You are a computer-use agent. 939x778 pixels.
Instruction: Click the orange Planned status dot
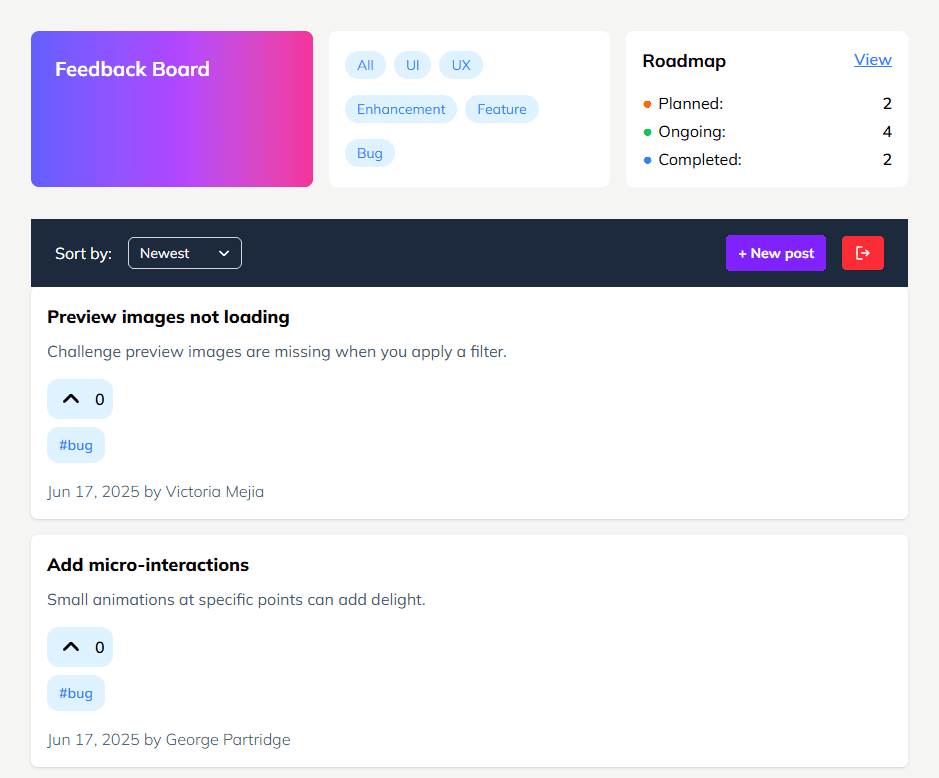(x=648, y=104)
